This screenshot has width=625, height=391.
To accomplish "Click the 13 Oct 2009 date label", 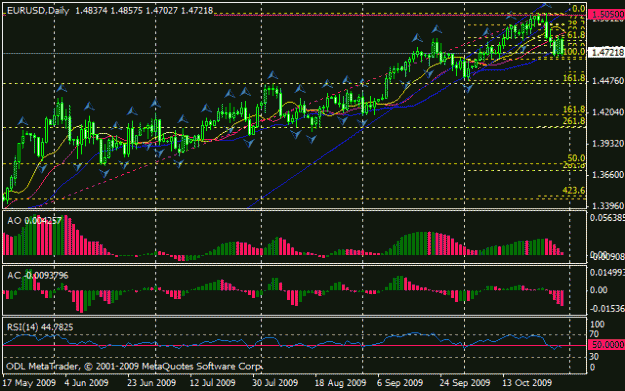I will 527,383.
